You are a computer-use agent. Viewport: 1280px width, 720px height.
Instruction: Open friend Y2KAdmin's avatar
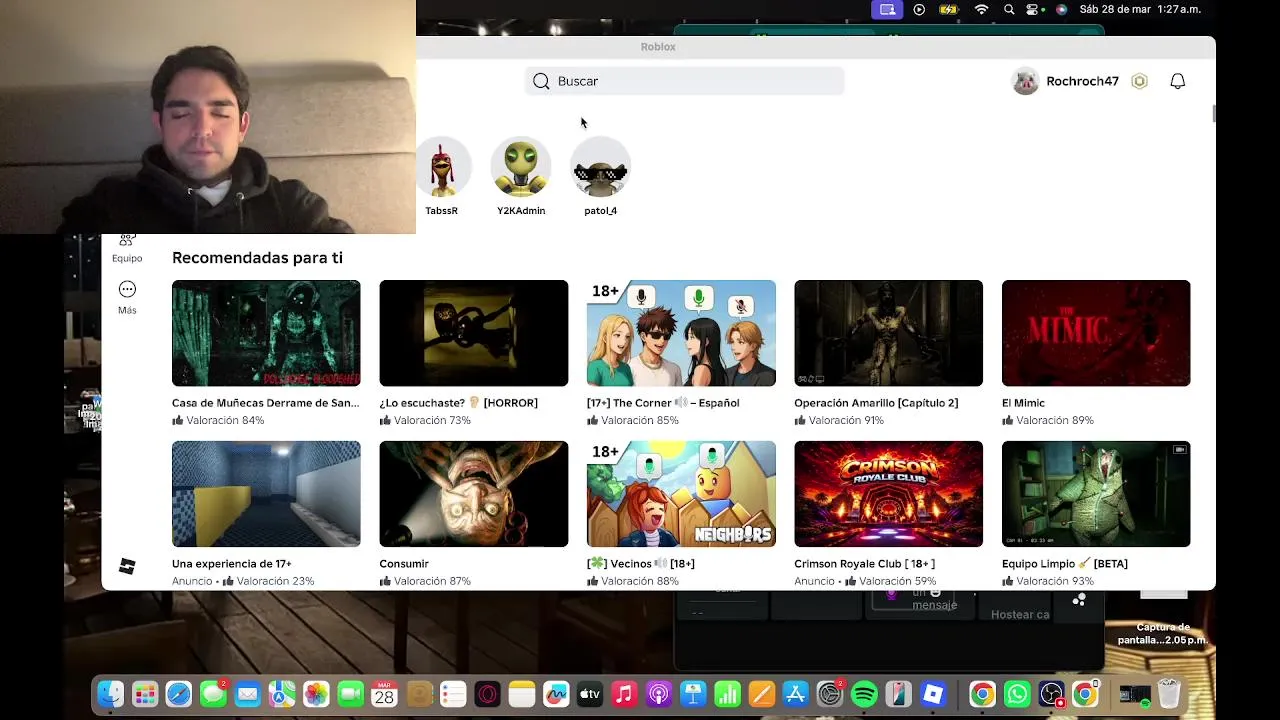click(x=521, y=167)
